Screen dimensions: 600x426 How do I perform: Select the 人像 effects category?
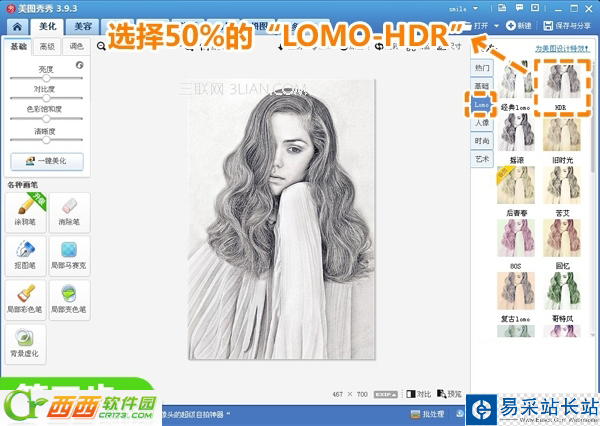[482, 123]
